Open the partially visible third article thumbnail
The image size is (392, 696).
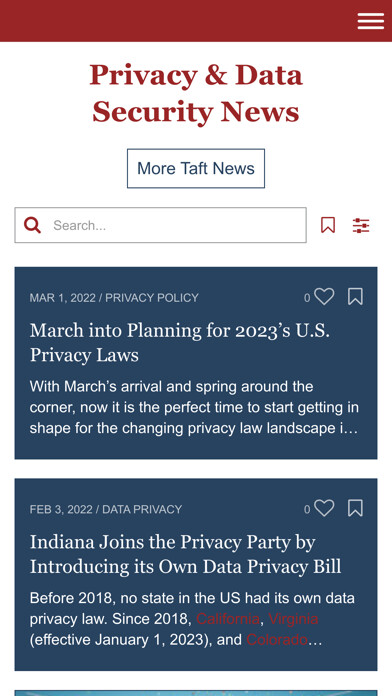[x=196, y=693]
